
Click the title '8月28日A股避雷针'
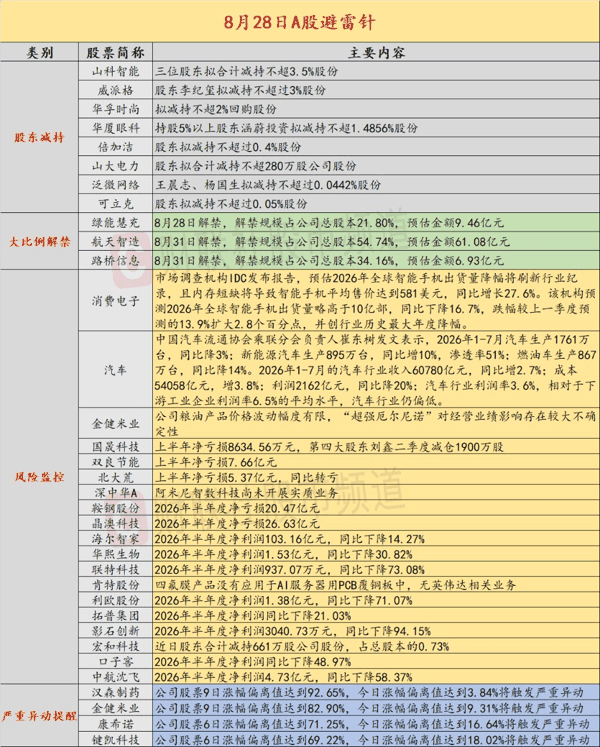tap(299, 22)
